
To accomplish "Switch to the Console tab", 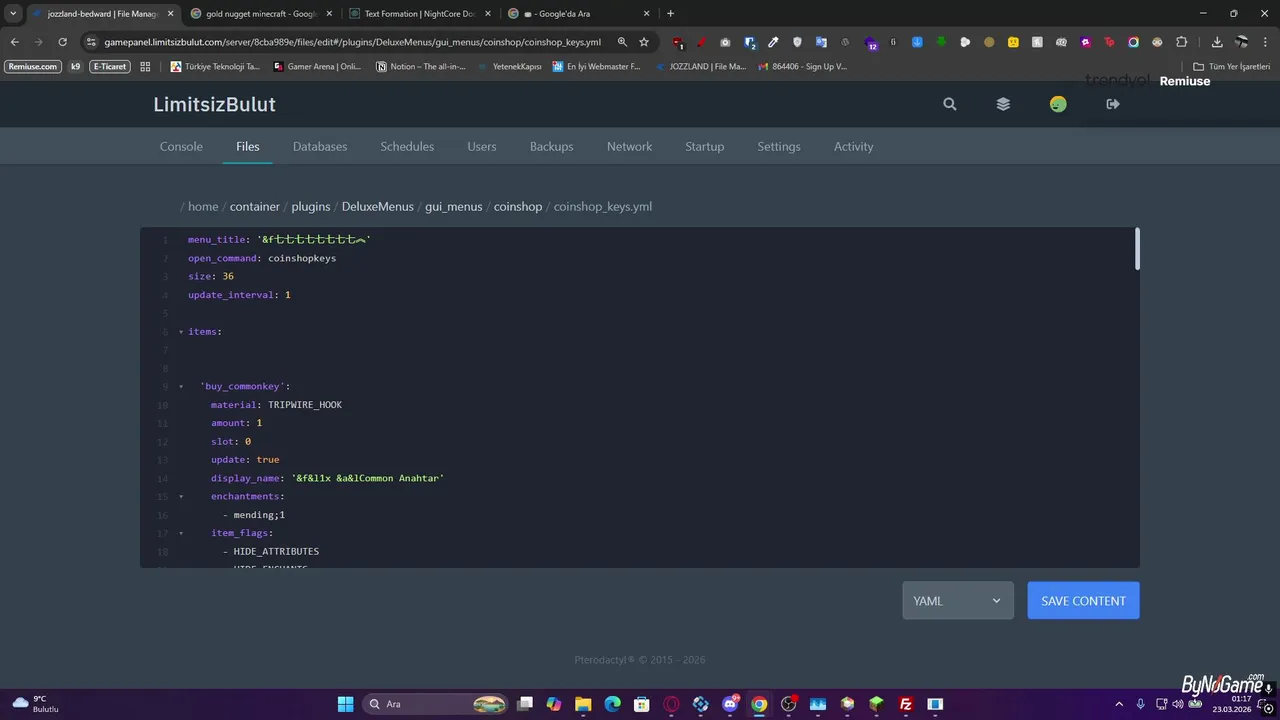I will (x=181, y=146).
